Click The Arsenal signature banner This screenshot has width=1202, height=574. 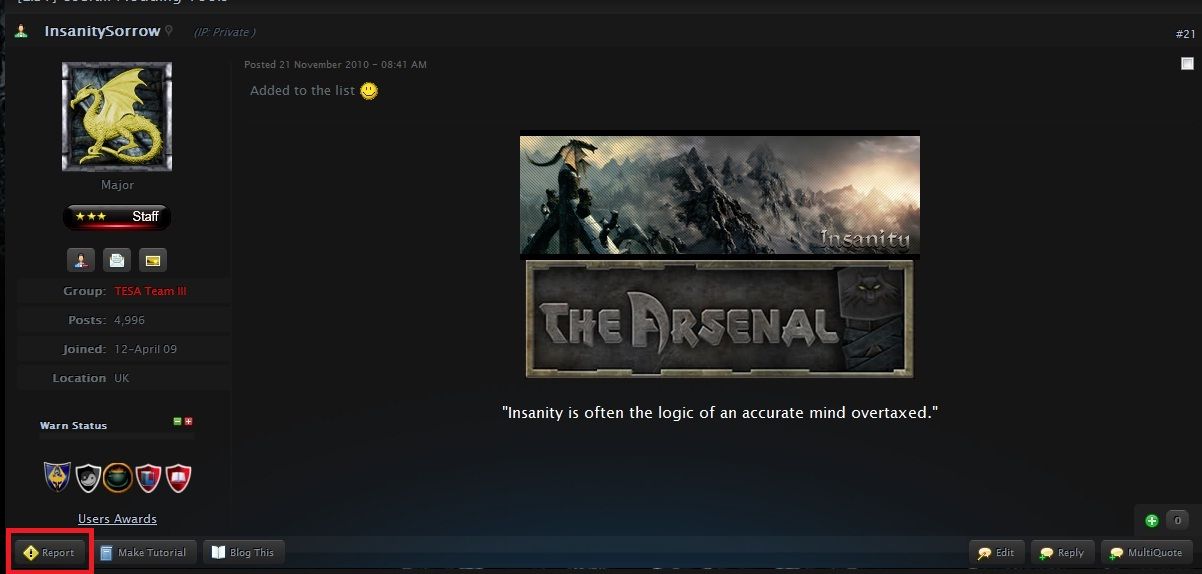tap(720, 319)
